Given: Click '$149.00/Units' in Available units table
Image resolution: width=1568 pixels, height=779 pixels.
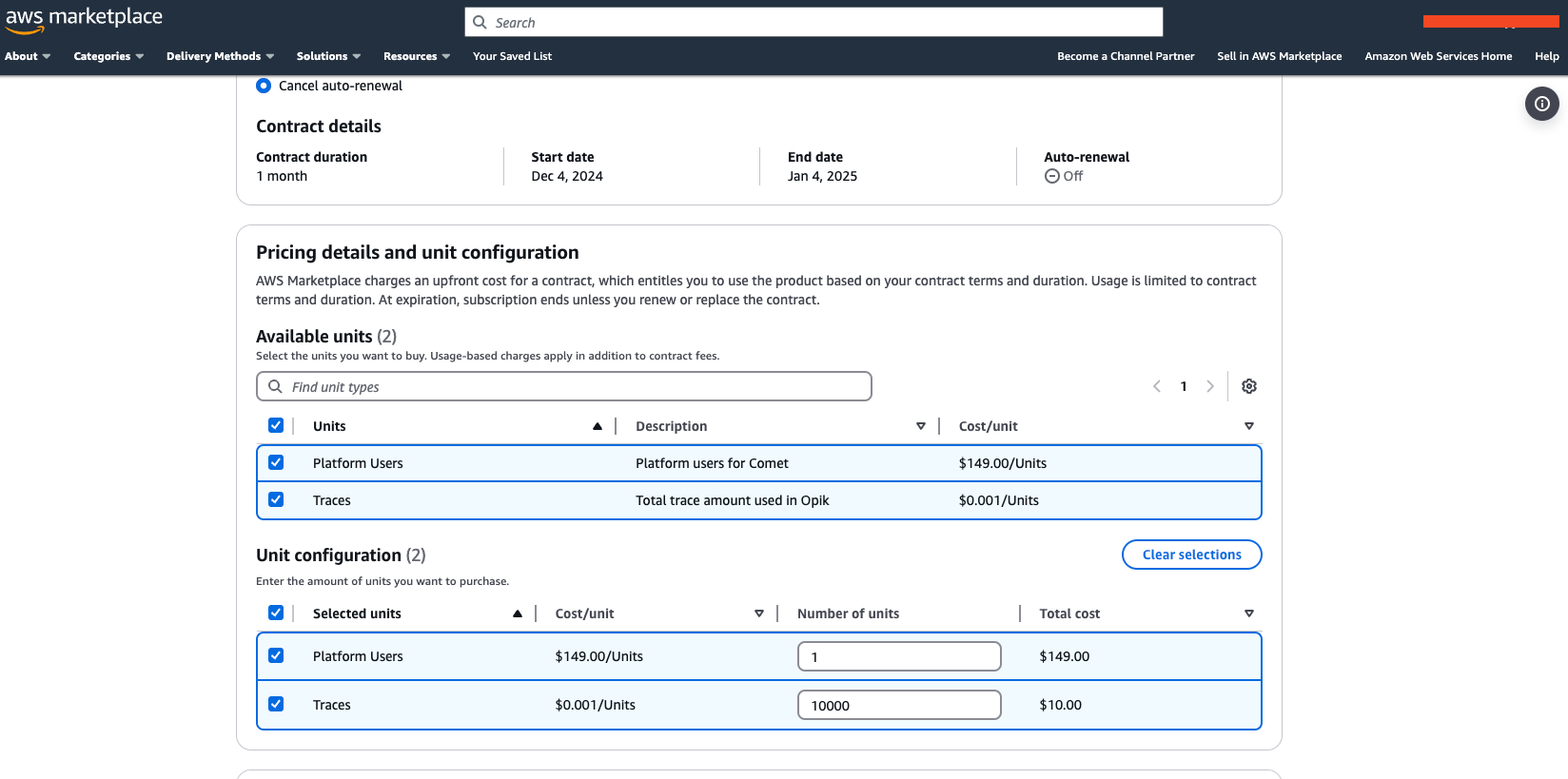Looking at the screenshot, I should pos(1003,463).
